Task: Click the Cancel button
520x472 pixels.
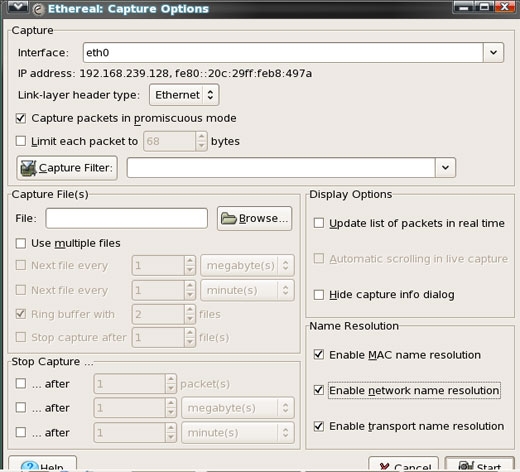Action: point(403,464)
